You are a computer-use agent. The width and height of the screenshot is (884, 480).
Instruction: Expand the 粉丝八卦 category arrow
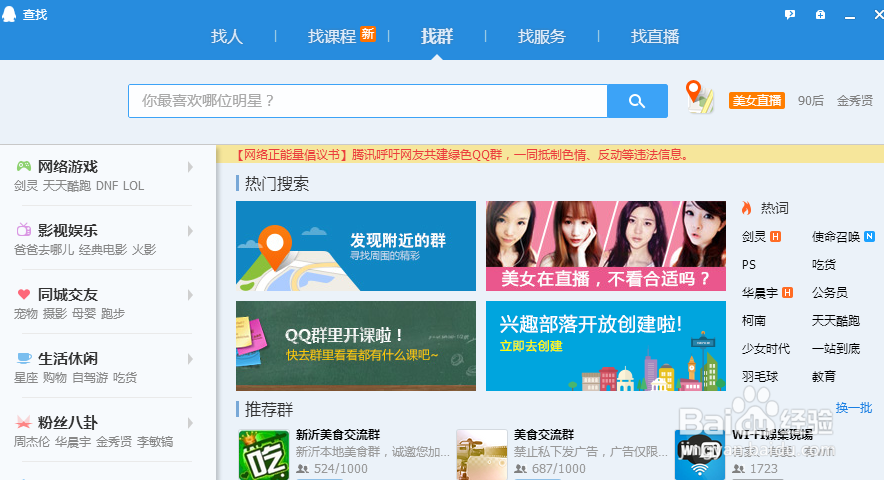[191, 423]
